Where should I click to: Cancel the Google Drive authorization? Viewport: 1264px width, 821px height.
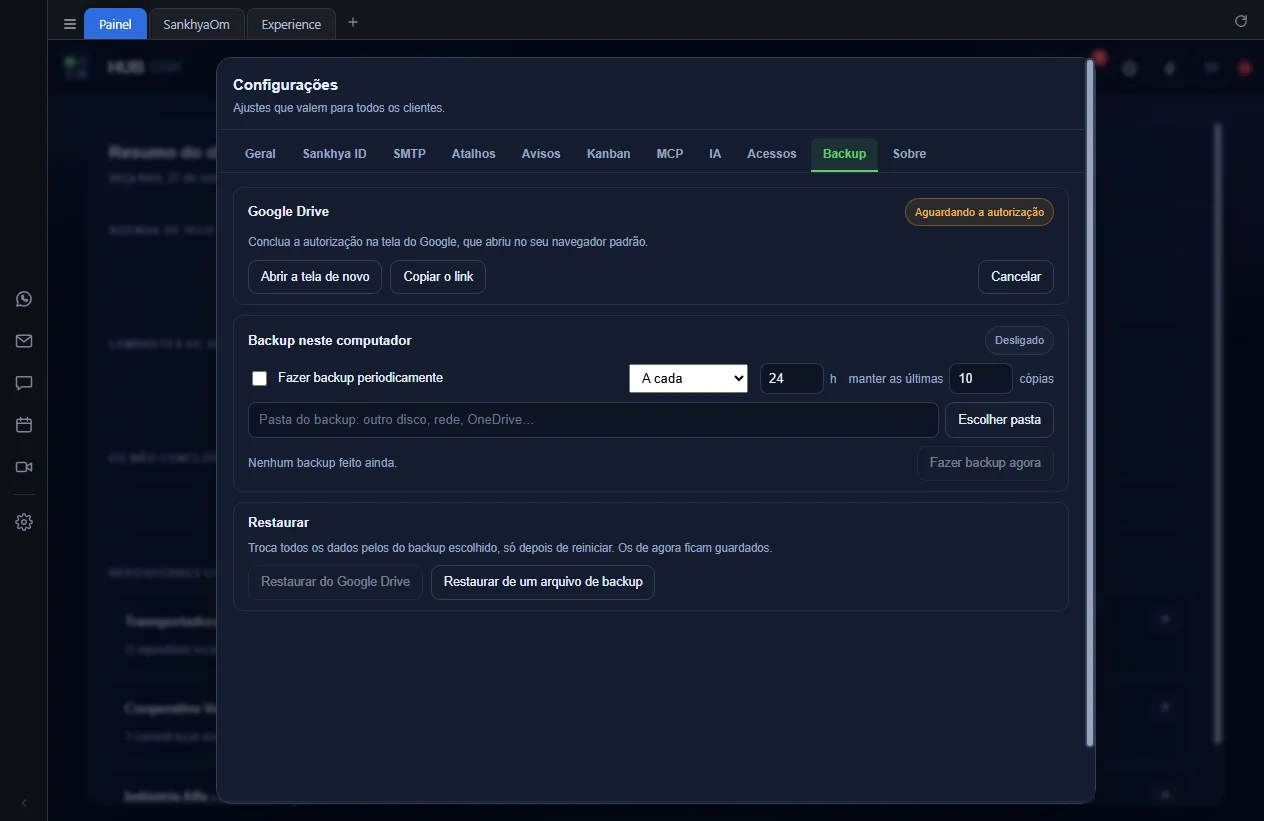click(1015, 277)
